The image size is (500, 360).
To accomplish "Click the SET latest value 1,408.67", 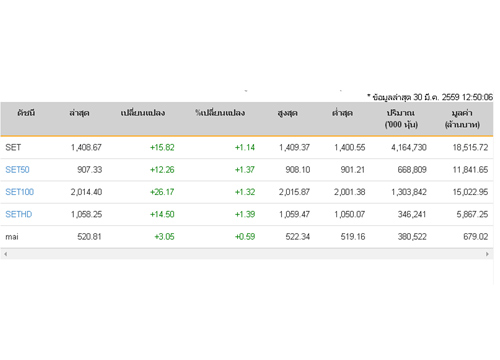I will coord(86,147).
